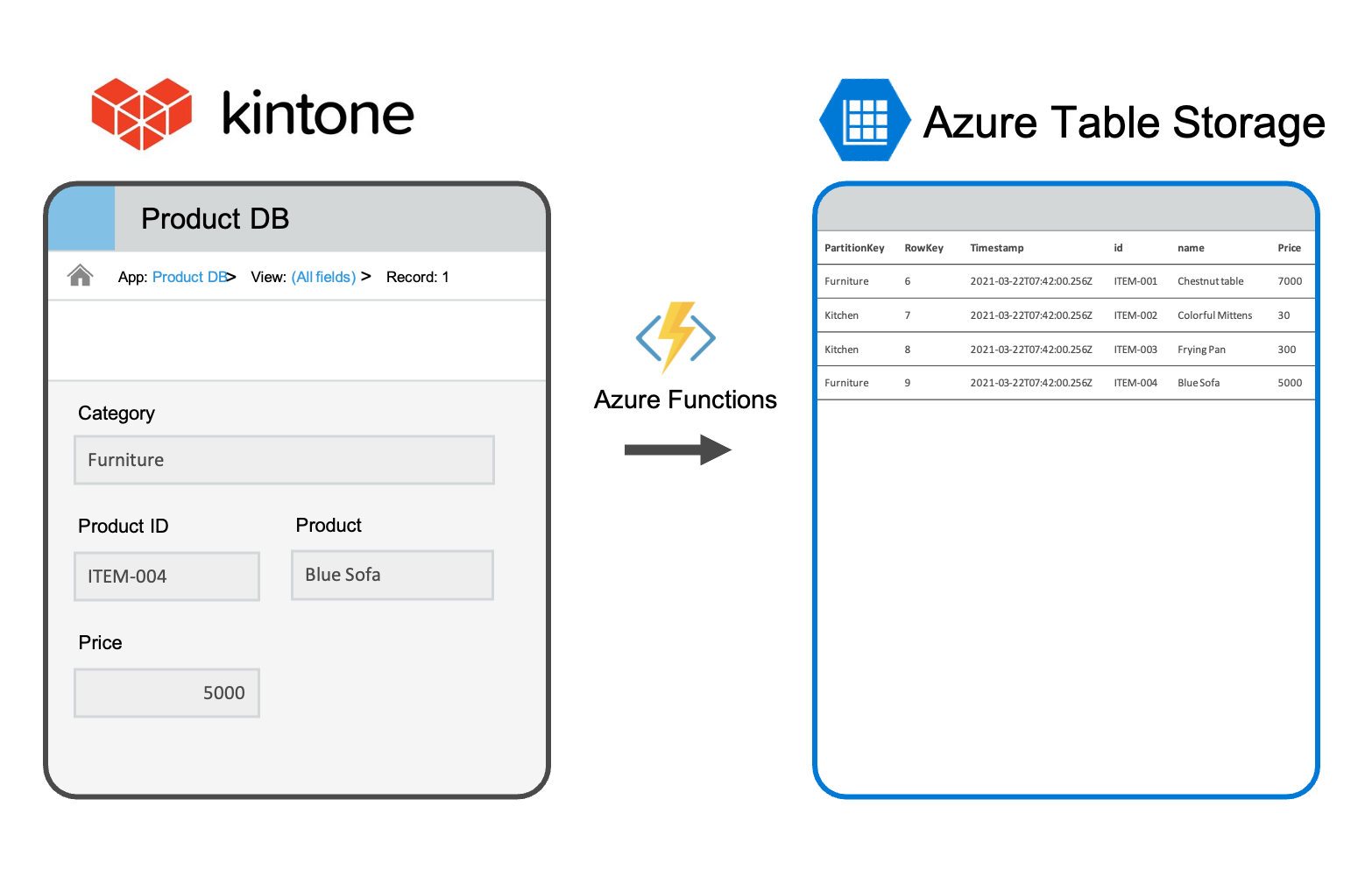The image size is (1372, 870).
Task: Click the Azure Table Storage hexagon icon
Action: click(x=865, y=120)
